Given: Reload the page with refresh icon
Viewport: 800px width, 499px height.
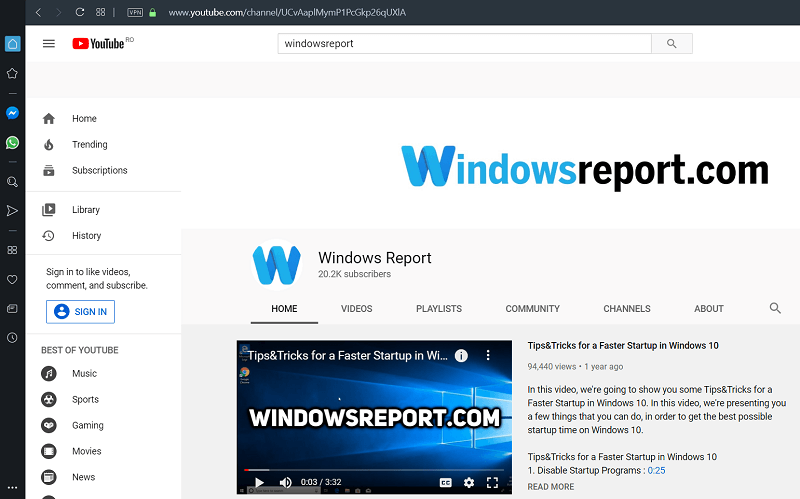Looking at the screenshot, I should click(x=80, y=12).
